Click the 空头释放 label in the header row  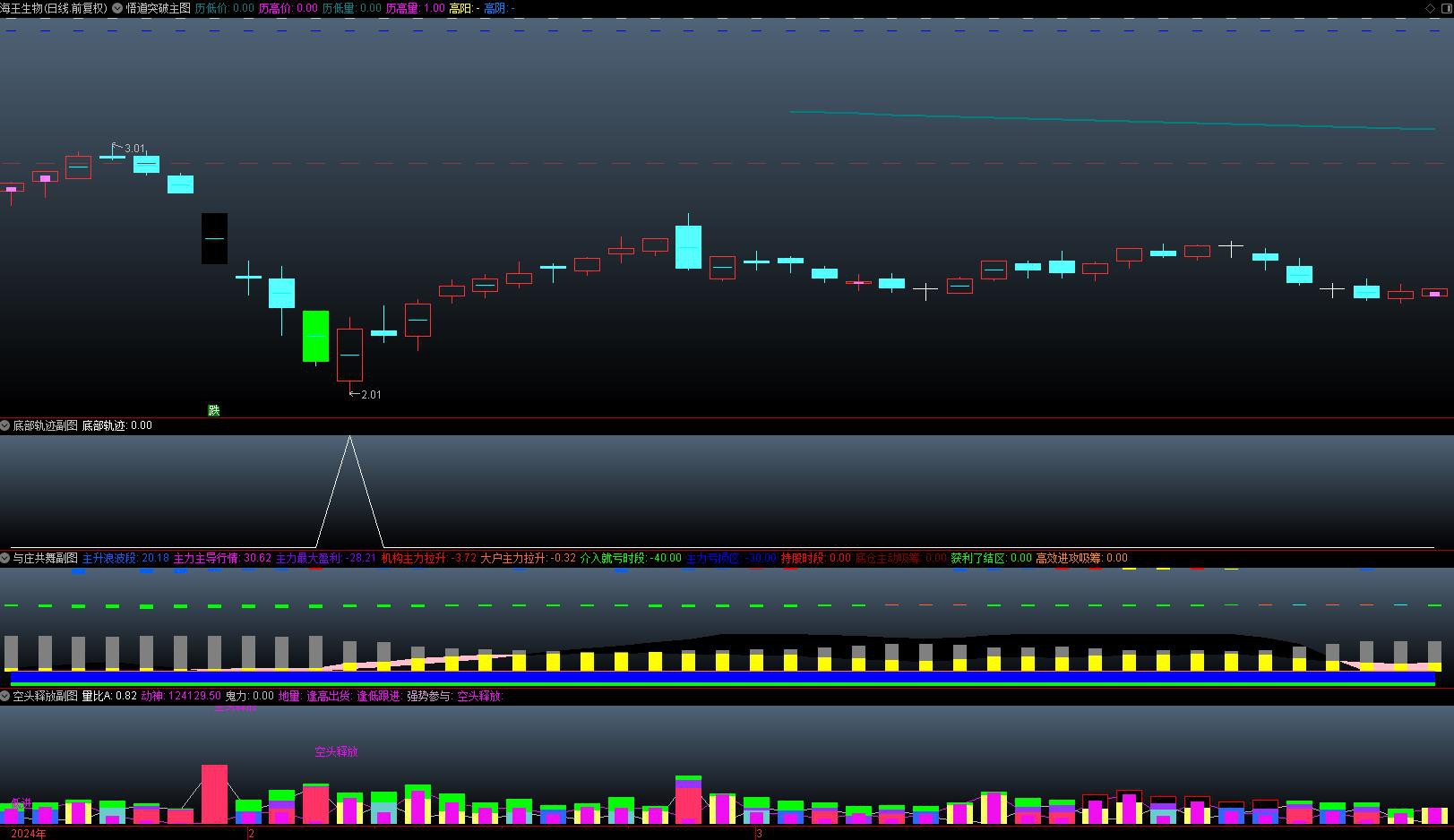click(480, 696)
